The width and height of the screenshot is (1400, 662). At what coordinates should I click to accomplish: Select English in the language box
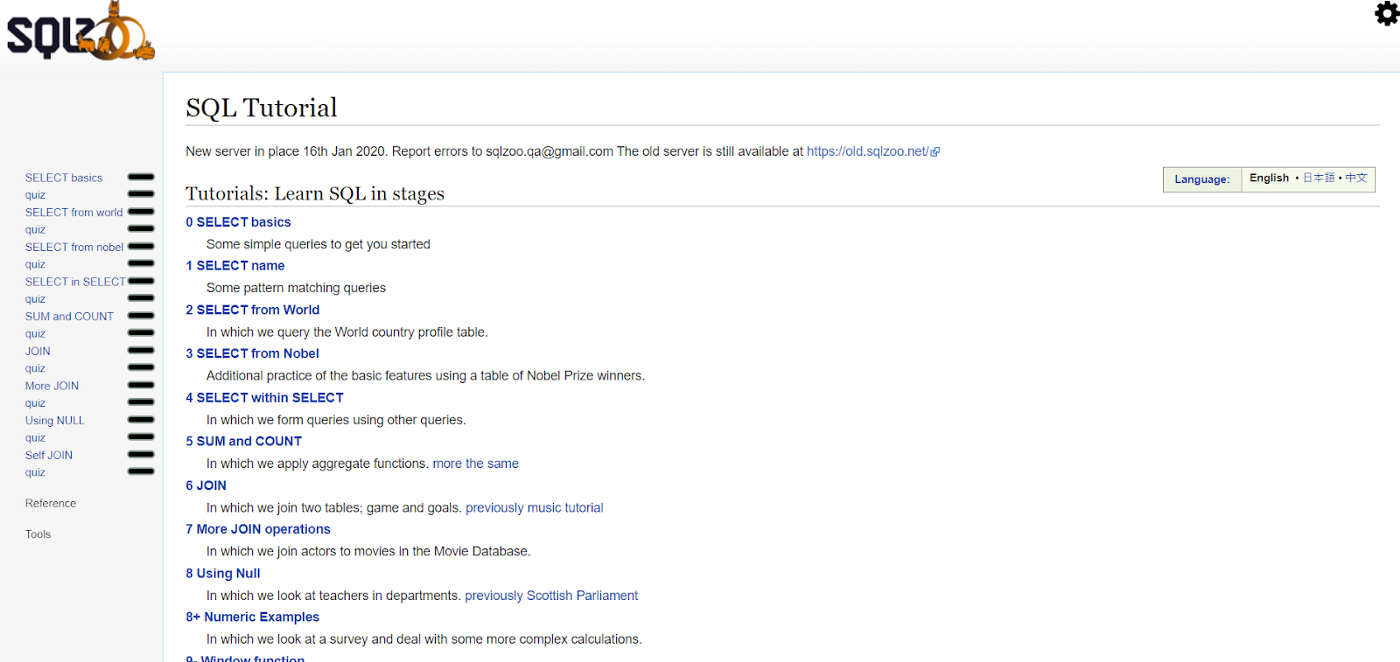(1269, 178)
